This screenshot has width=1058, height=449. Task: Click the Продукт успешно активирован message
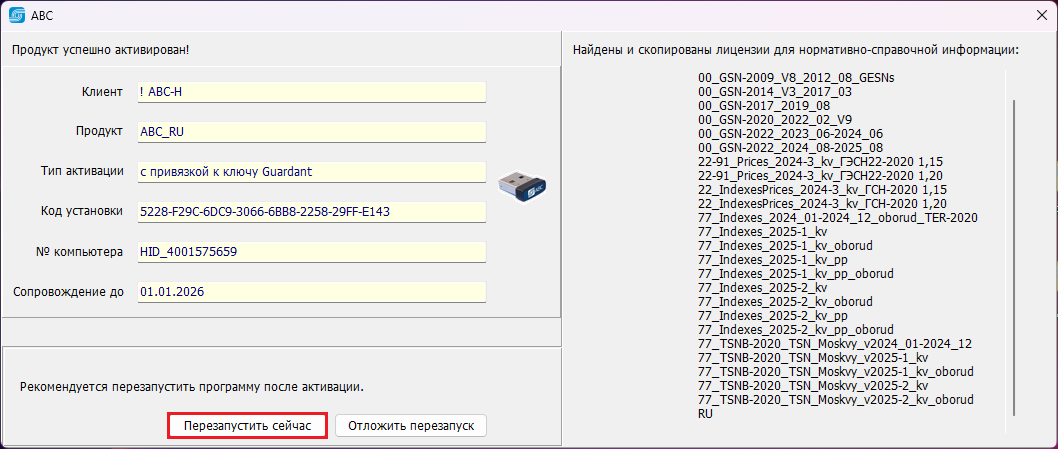[x=101, y=50]
